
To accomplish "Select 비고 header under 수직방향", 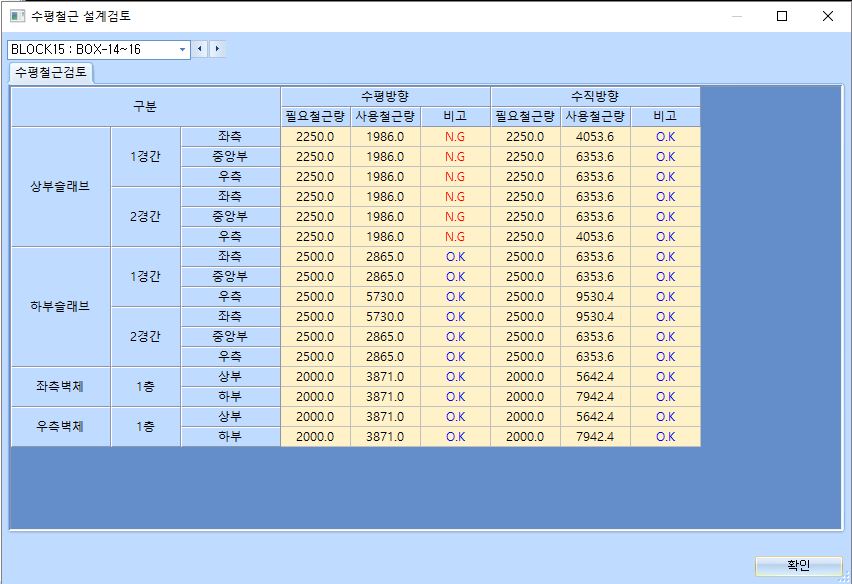I will coord(665,116).
